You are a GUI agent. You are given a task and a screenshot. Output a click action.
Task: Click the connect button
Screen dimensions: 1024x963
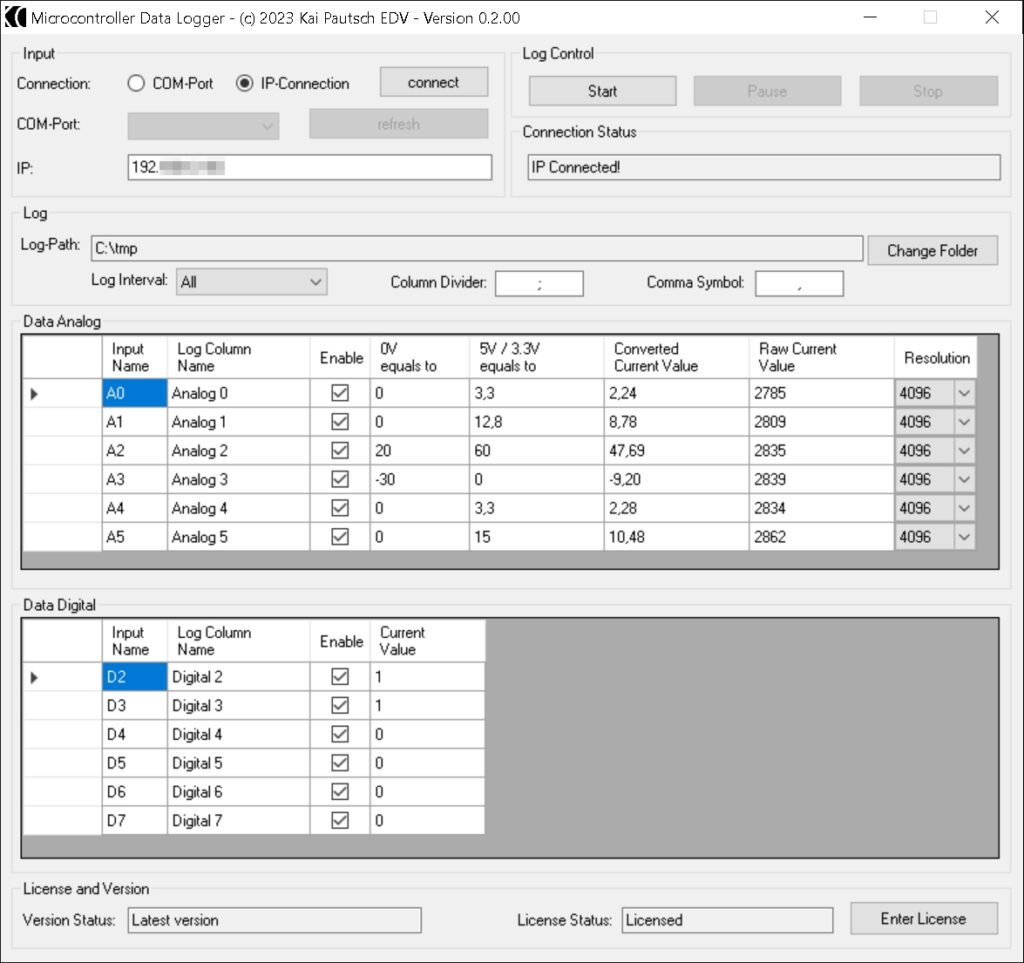[x=434, y=82]
